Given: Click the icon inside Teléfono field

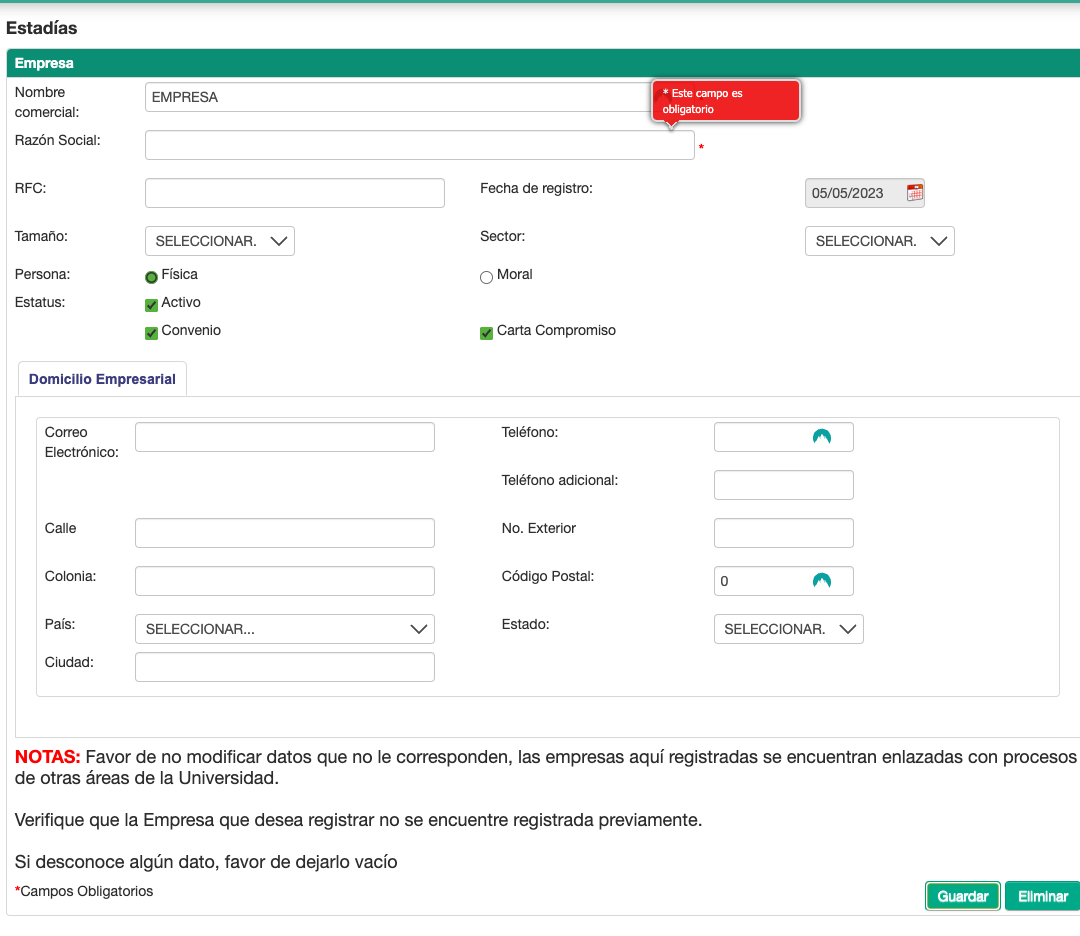Looking at the screenshot, I should (x=821, y=437).
